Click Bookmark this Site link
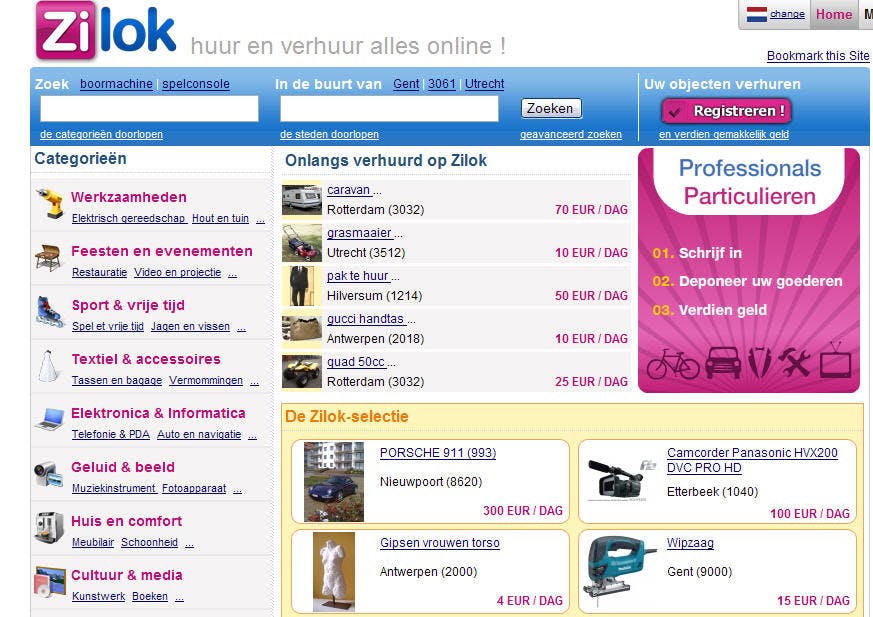 tap(818, 56)
